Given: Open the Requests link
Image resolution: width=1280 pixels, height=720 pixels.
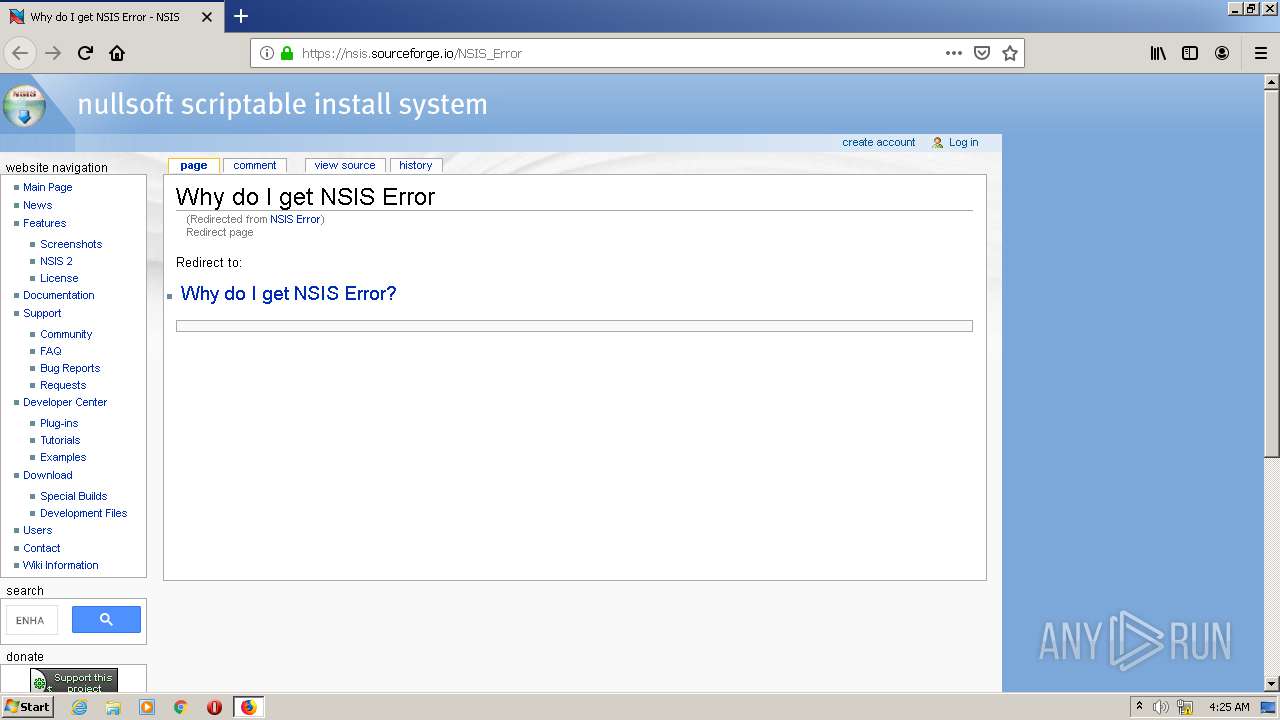Looking at the screenshot, I should [63, 385].
